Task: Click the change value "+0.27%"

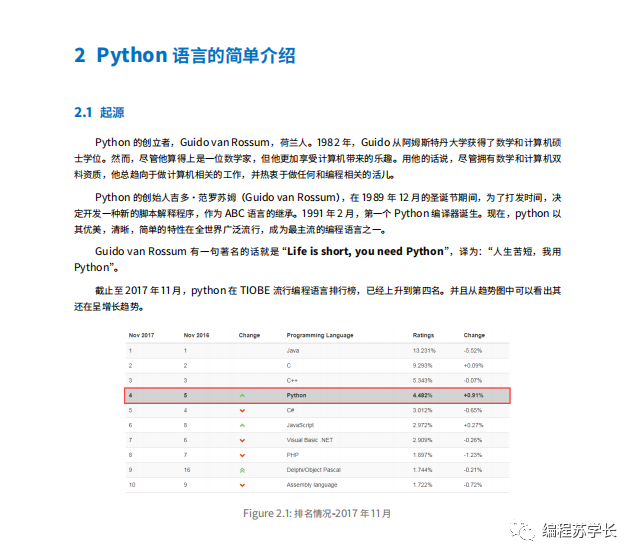Action: pyautogui.click(x=473, y=425)
